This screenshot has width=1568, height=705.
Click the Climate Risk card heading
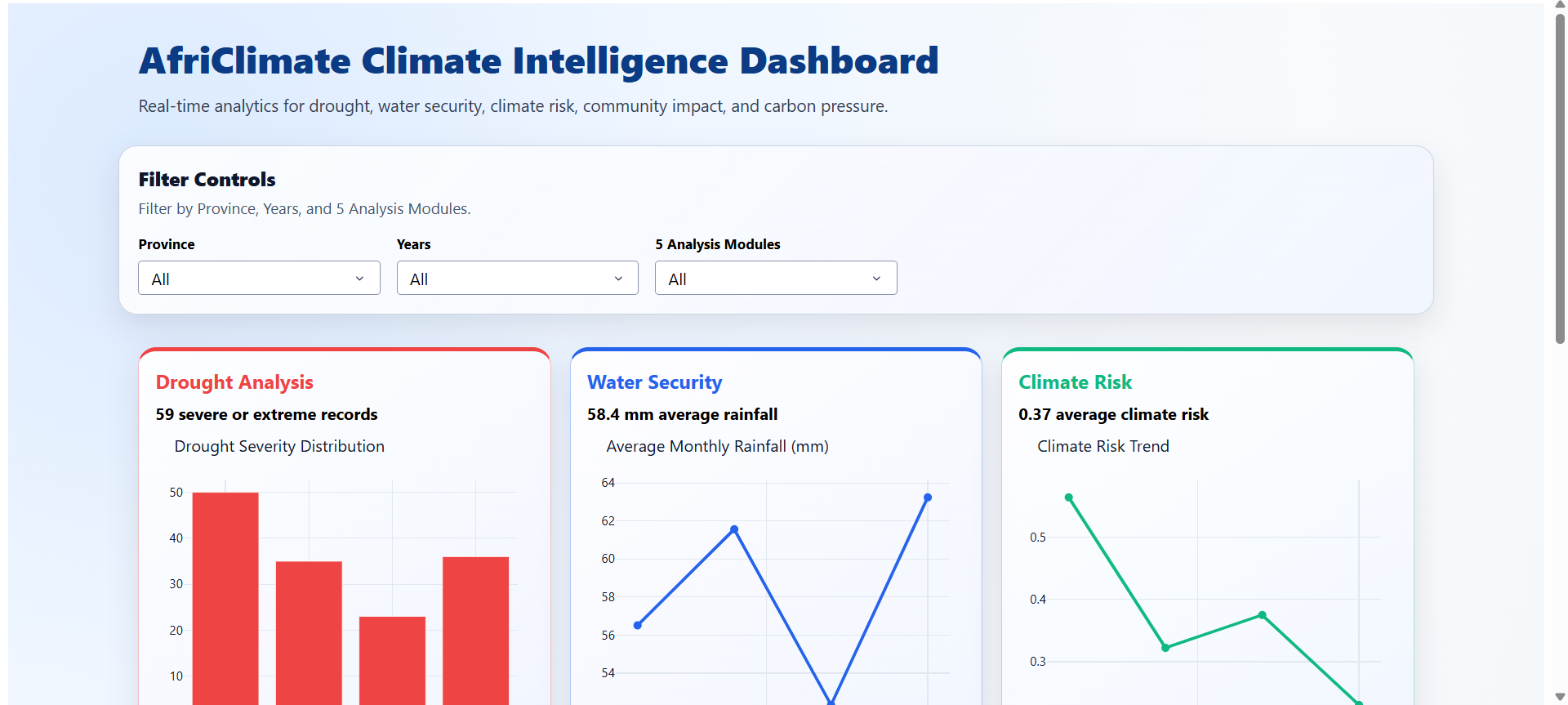click(1075, 382)
